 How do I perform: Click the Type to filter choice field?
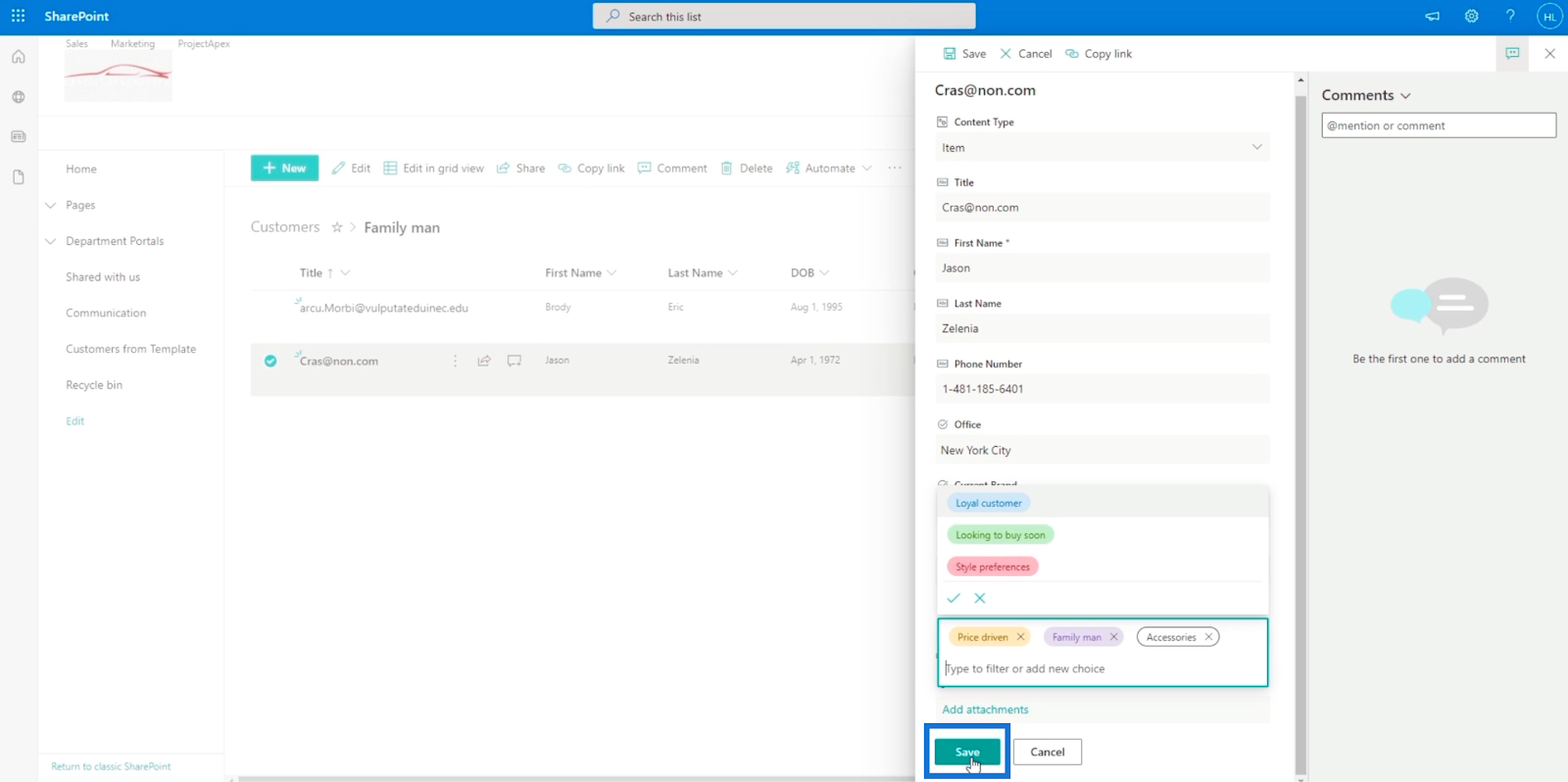point(1102,668)
